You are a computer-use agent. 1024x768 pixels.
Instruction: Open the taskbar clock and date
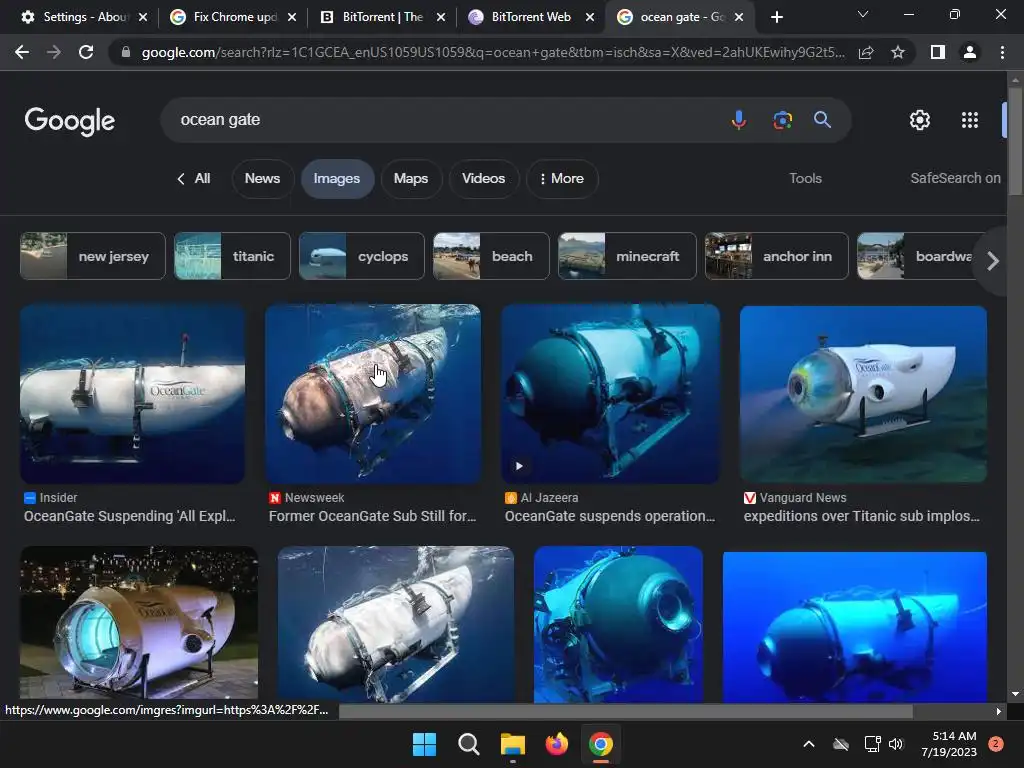point(951,744)
